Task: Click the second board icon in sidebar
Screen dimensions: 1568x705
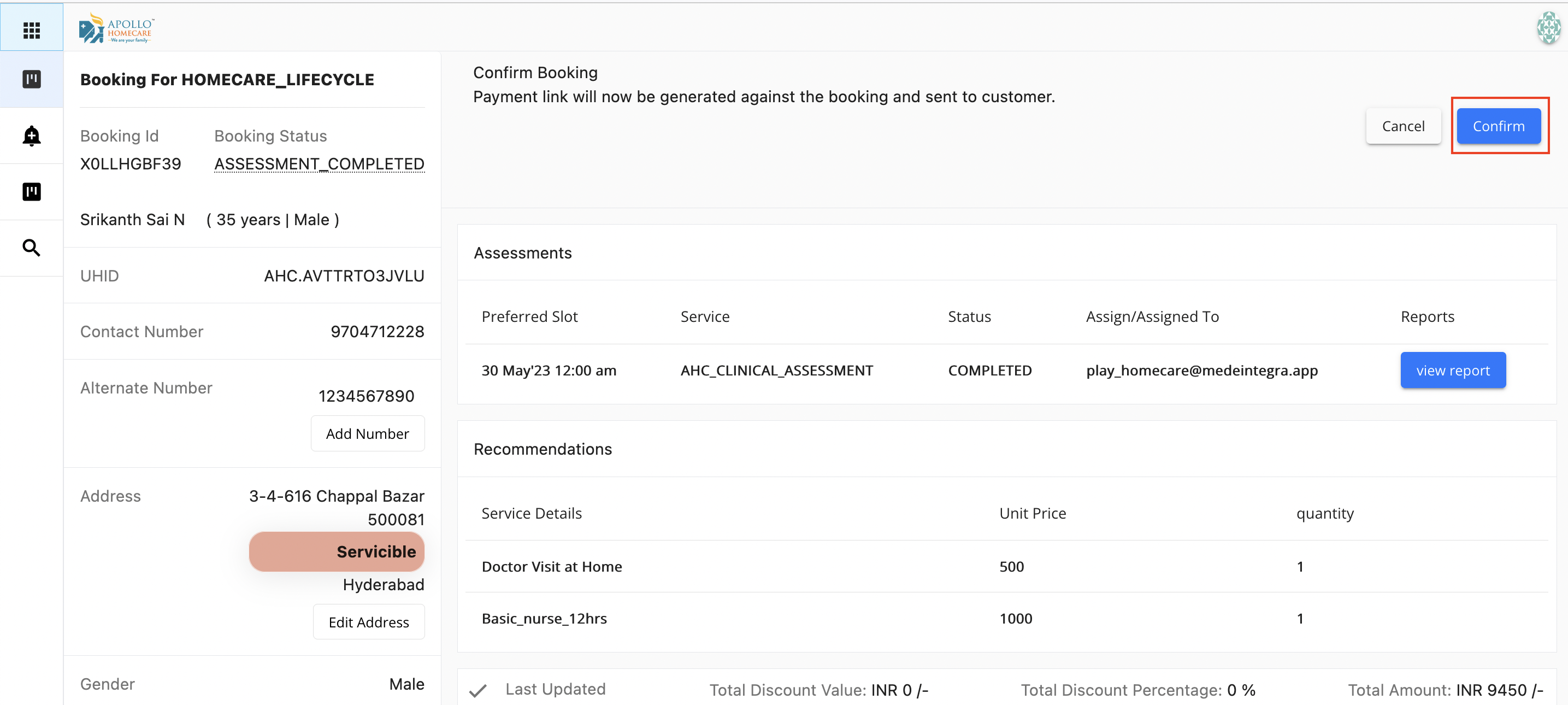Action: coord(31,192)
